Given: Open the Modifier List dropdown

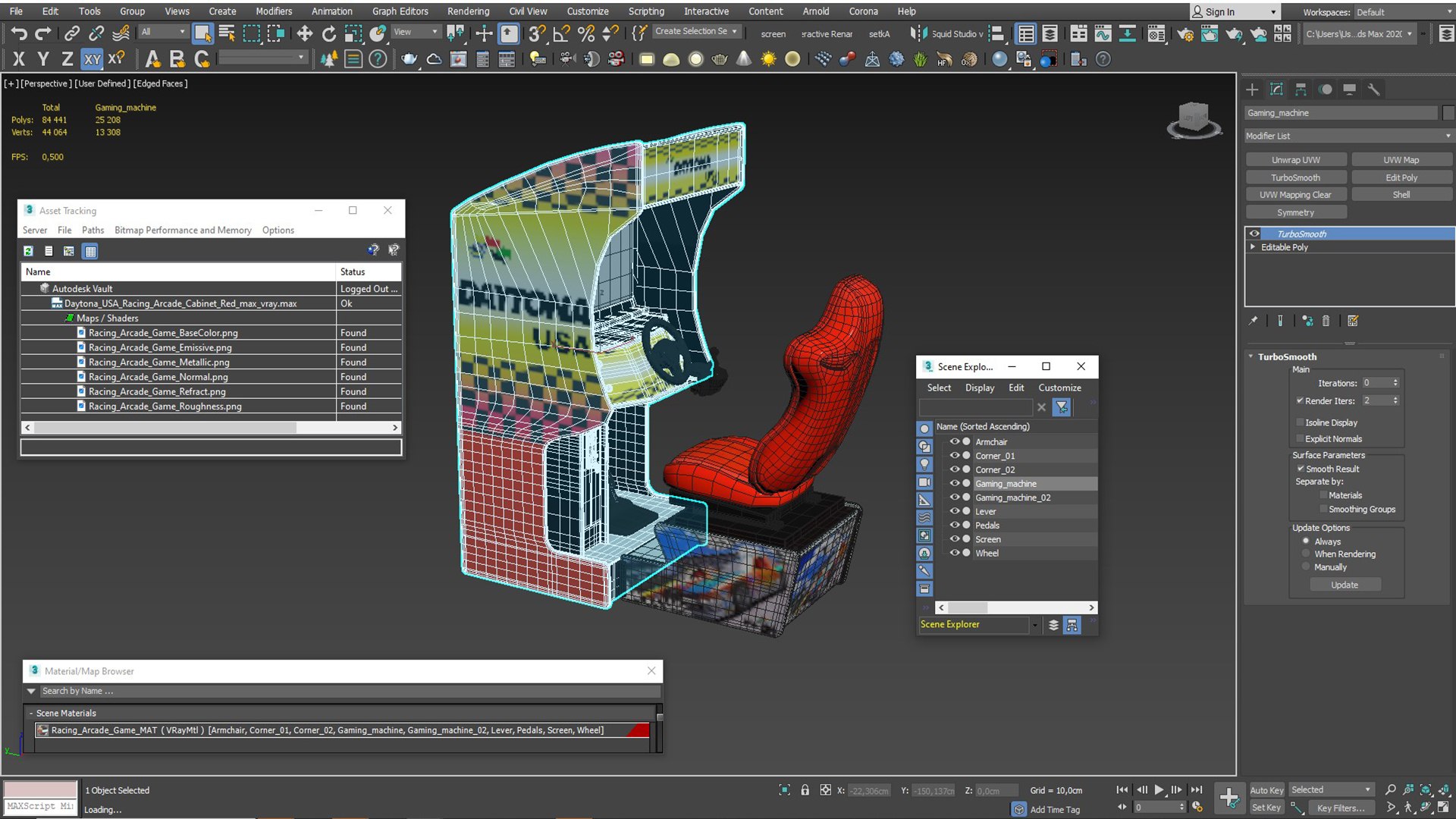Looking at the screenshot, I should [1349, 136].
